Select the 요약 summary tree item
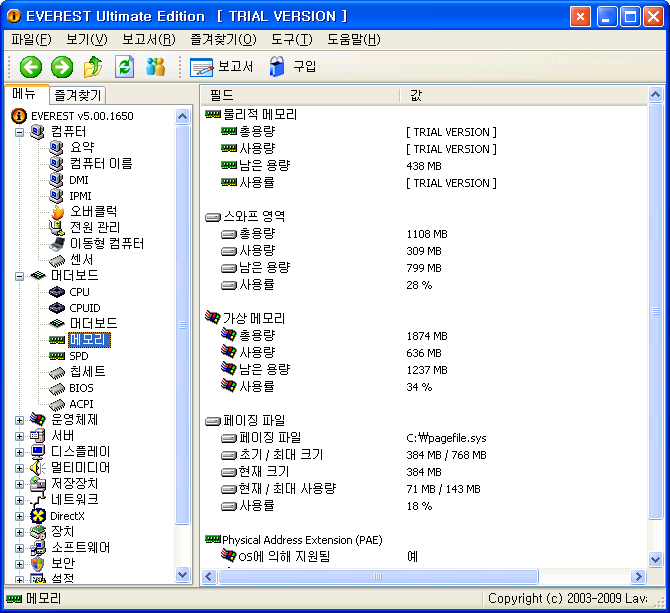 (x=82, y=148)
